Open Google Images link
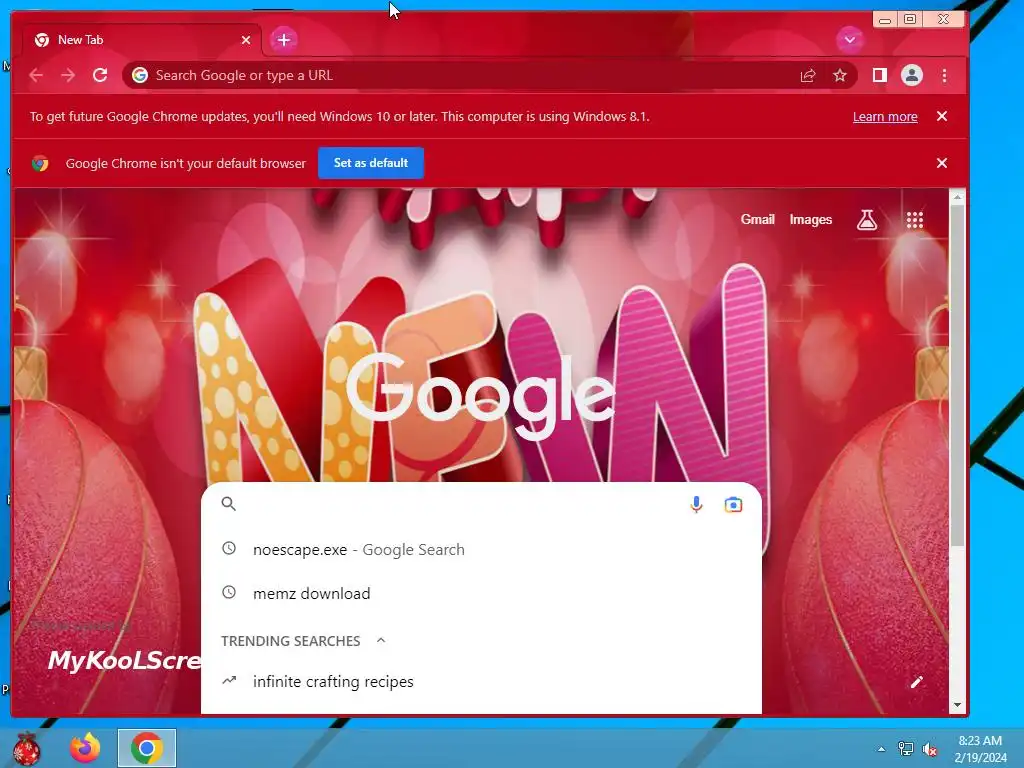This screenshot has width=1024, height=768. (810, 220)
